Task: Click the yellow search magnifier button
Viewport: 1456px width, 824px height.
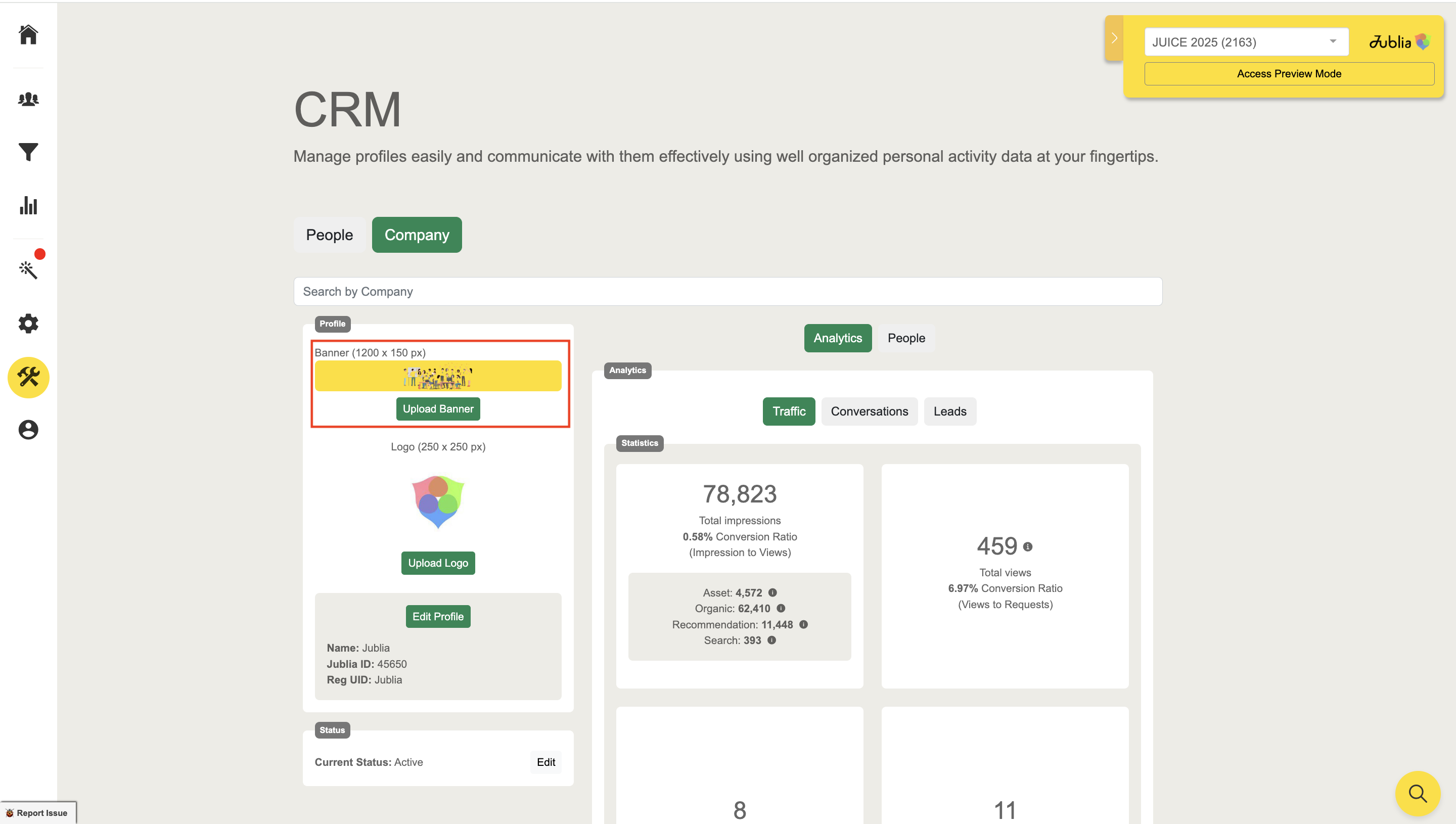Action: click(1417, 793)
